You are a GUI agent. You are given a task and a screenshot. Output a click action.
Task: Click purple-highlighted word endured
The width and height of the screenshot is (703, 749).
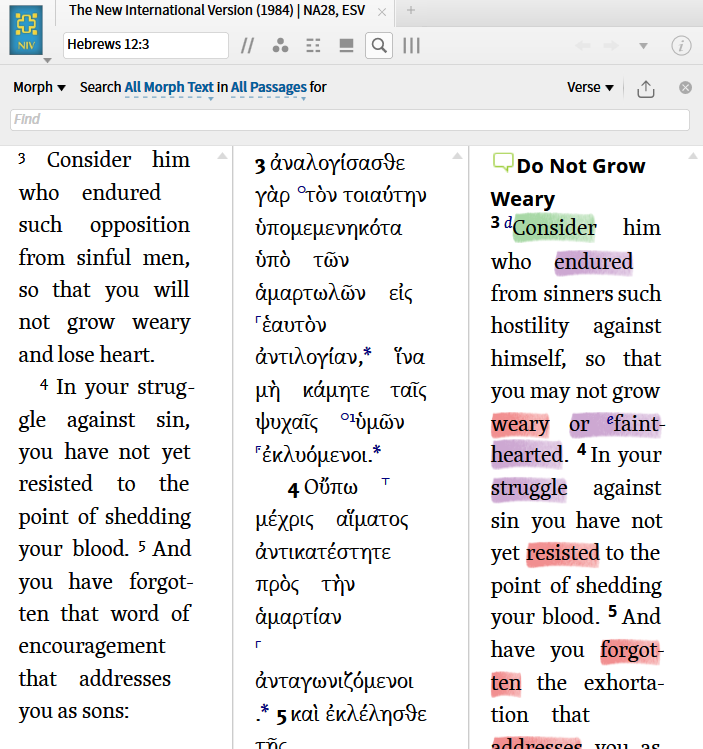[594, 262]
